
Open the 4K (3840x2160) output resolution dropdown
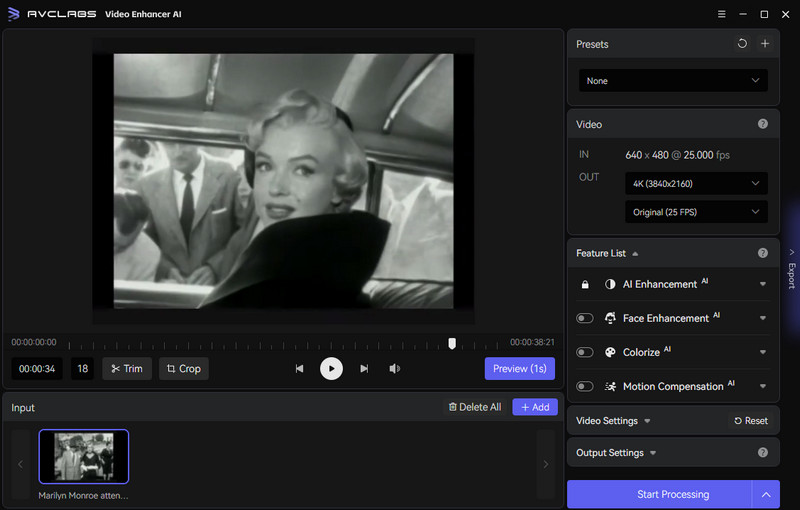click(696, 184)
